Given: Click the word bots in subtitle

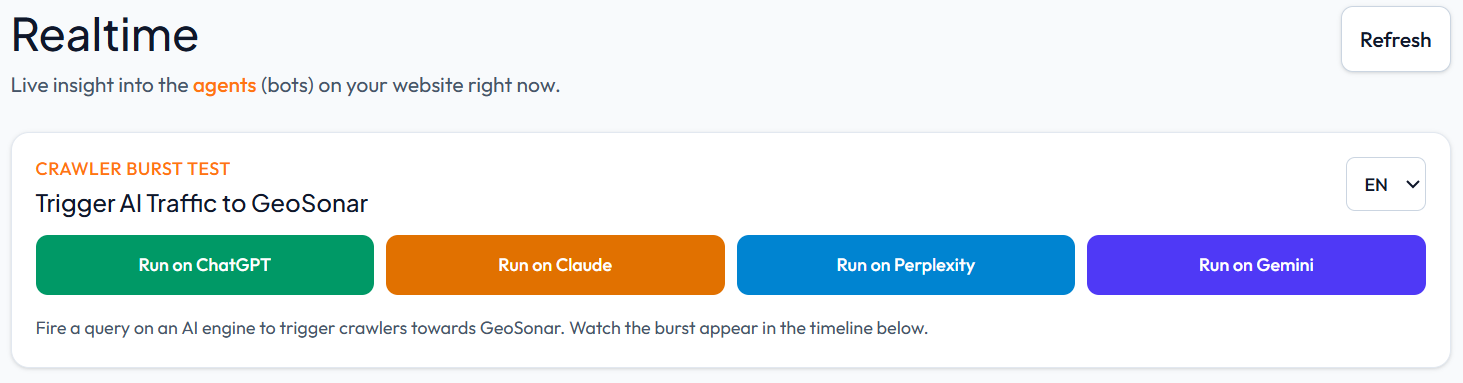Looking at the screenshot, I should pos(288,85).
